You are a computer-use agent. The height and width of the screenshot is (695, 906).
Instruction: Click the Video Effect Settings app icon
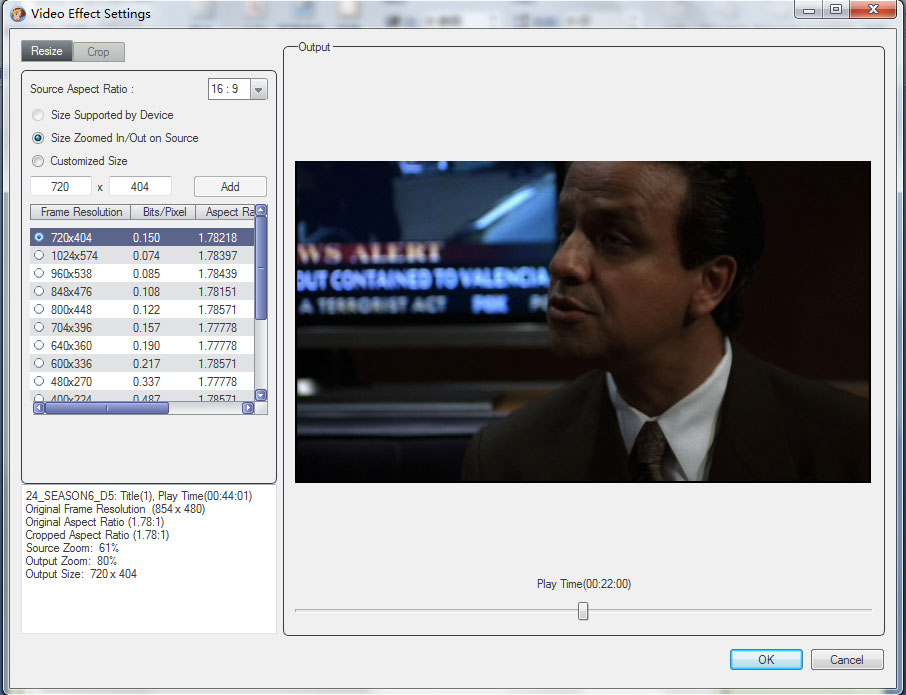click(18, 13)
